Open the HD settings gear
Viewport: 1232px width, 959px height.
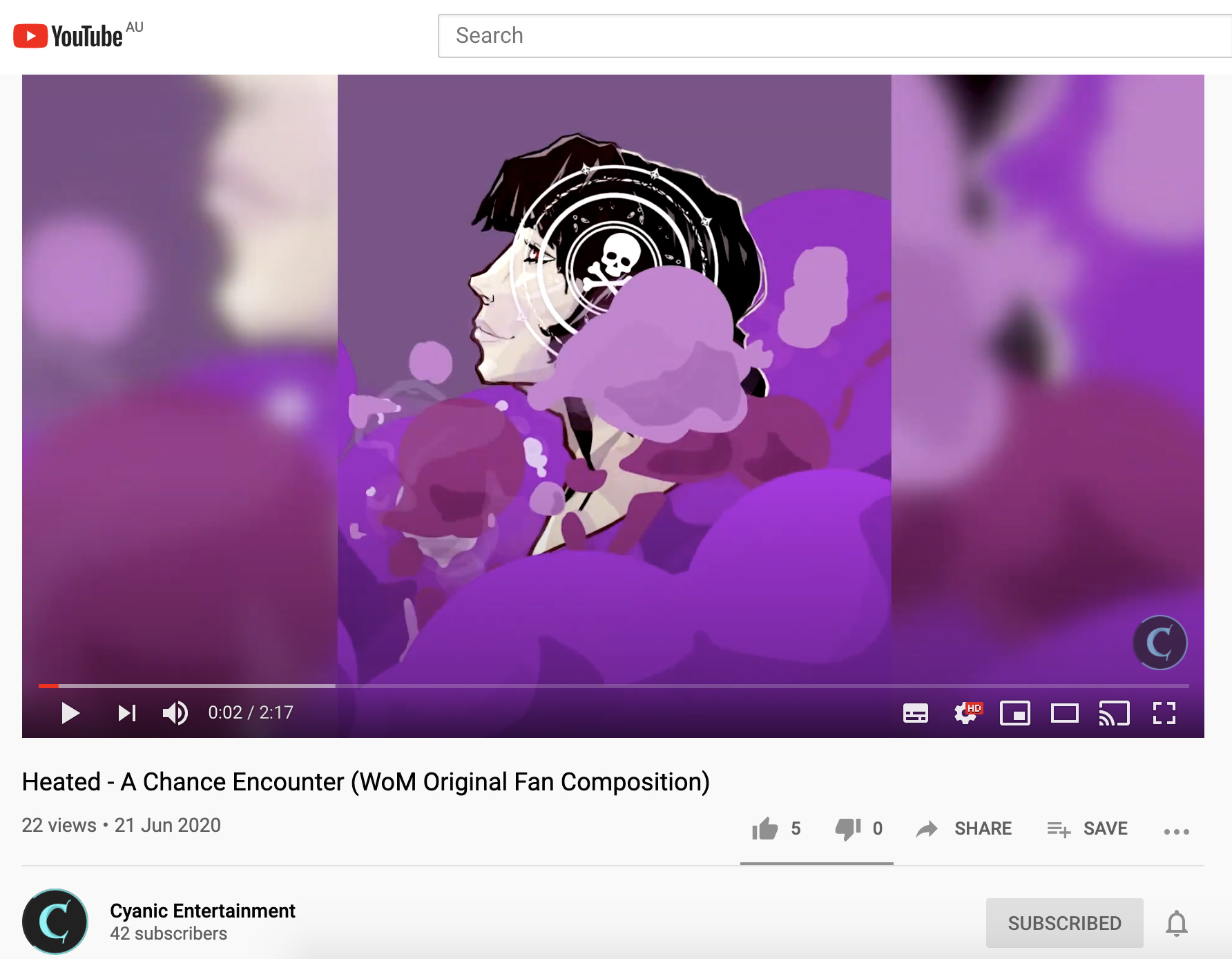[x=966, y=712]
